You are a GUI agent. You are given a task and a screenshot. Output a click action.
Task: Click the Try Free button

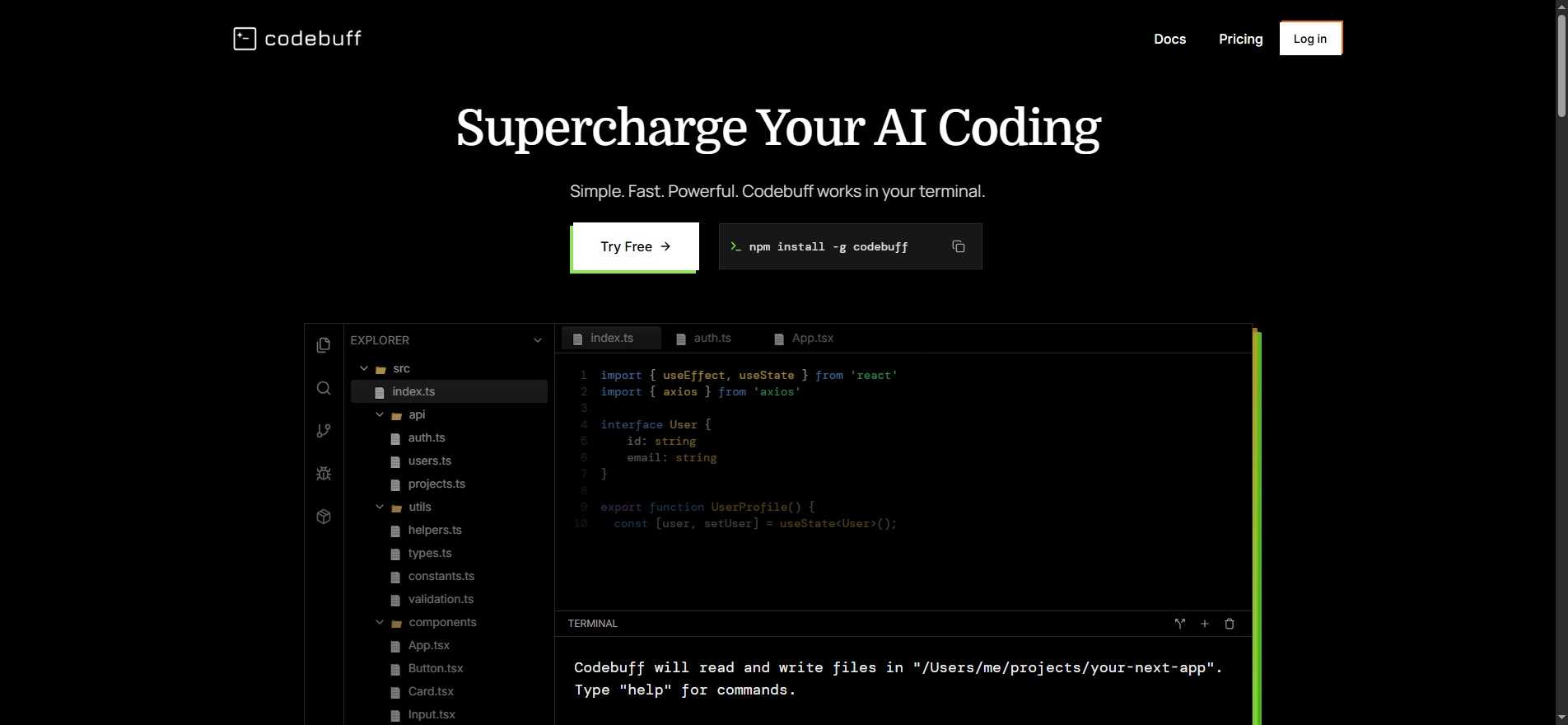coord(636,246)
